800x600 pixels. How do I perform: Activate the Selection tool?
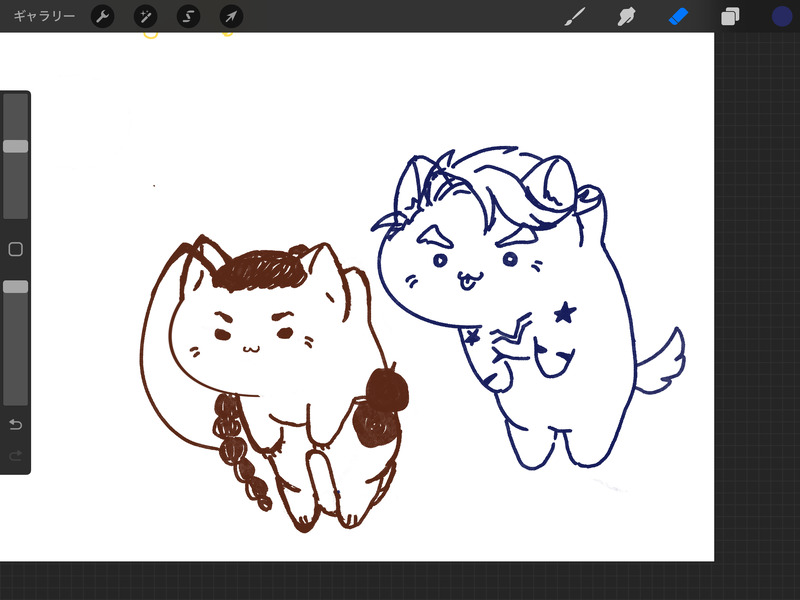click(x=188, y=17)
